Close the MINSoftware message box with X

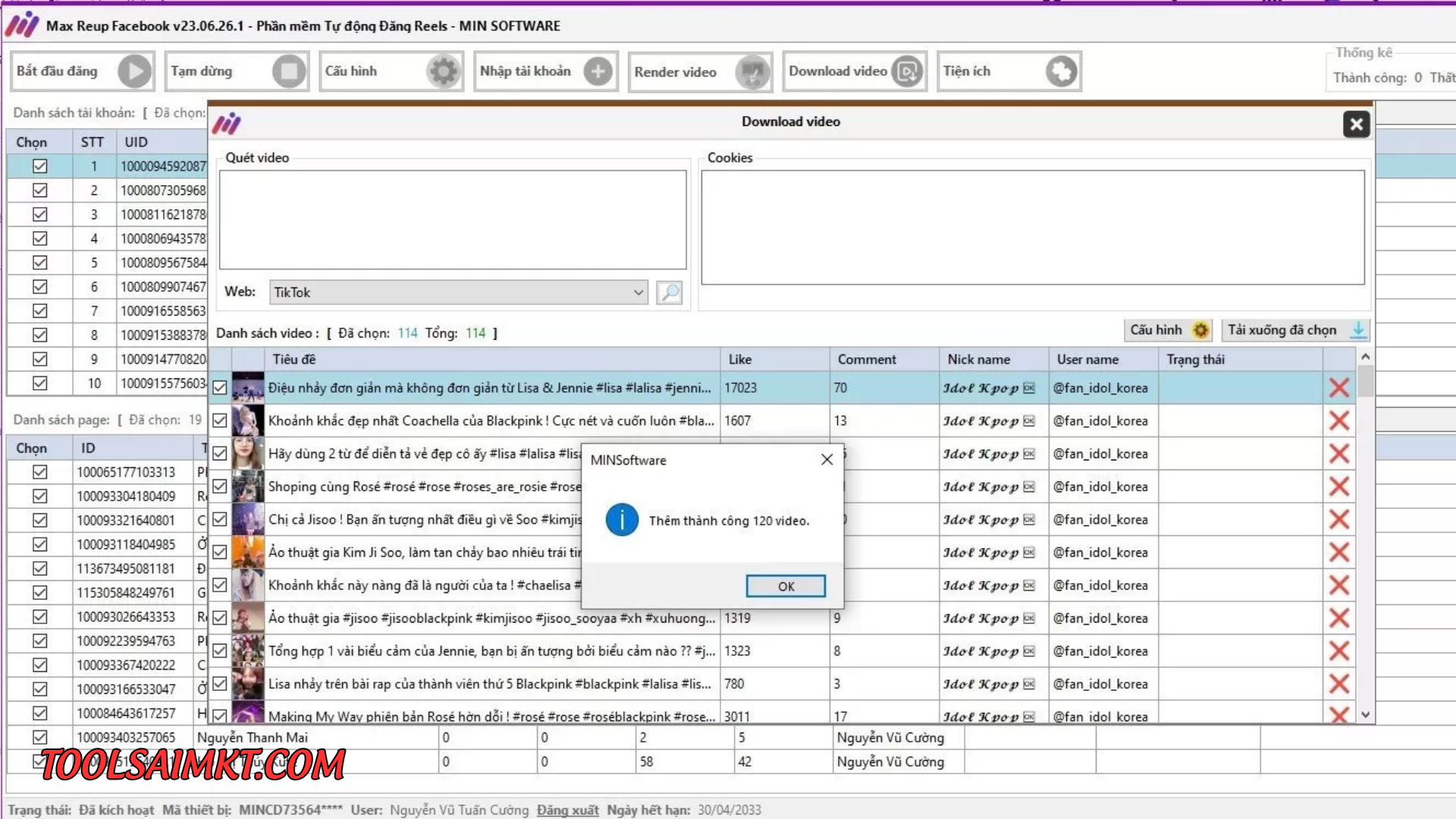[x=827, y=460]
